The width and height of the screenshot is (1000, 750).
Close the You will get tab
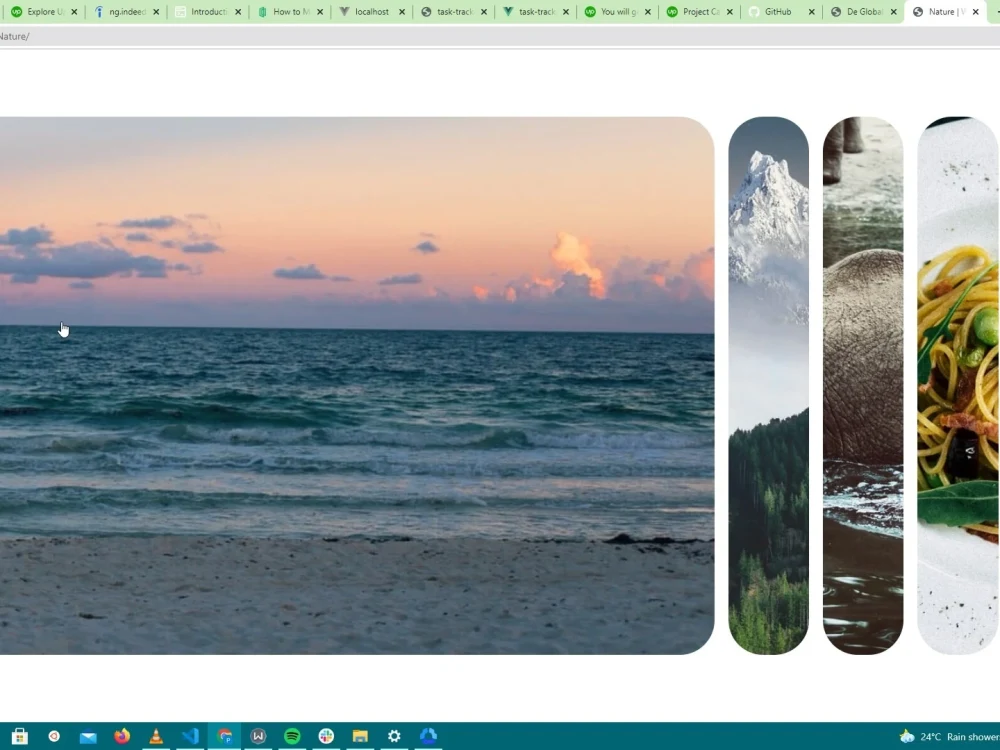[x=648, y=11]
